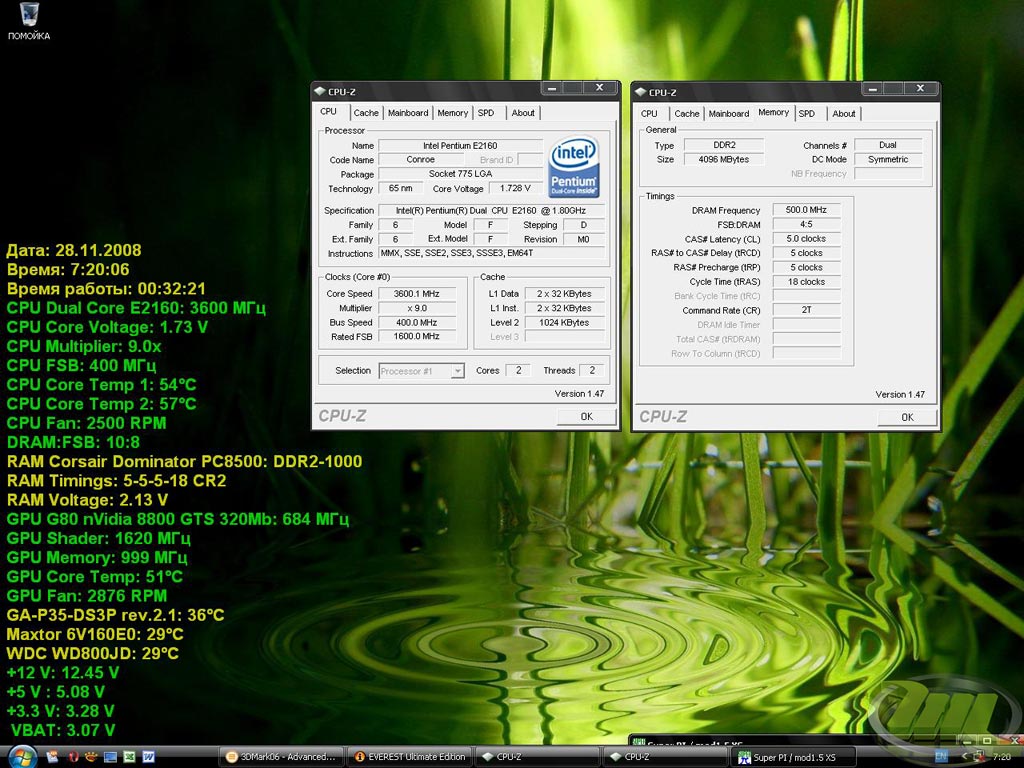Click the EN language indicator in the tray

pos(941,757)
